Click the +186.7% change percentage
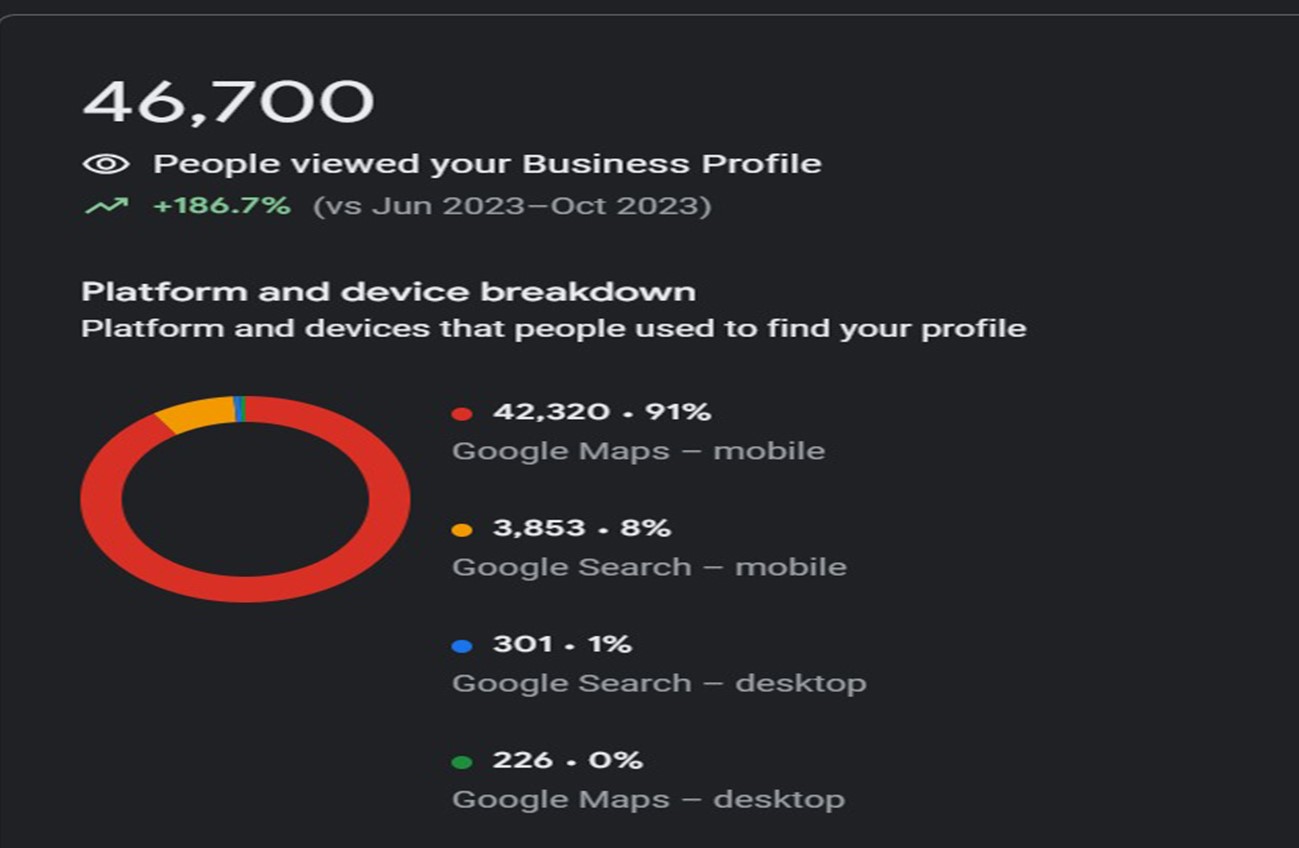 click(x=221, y=206)
